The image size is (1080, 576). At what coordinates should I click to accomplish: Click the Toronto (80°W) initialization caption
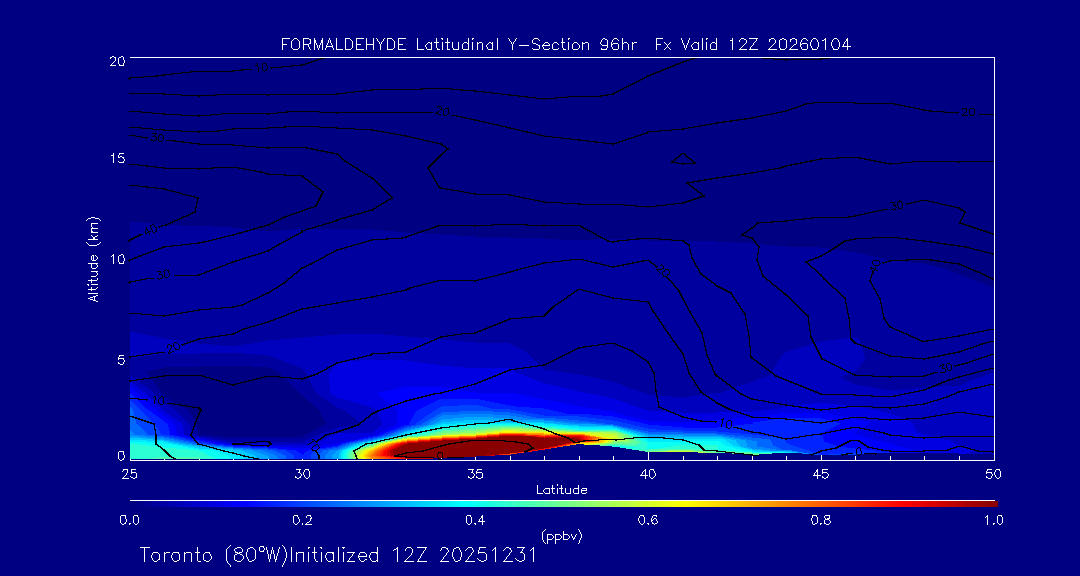(338, 555)
